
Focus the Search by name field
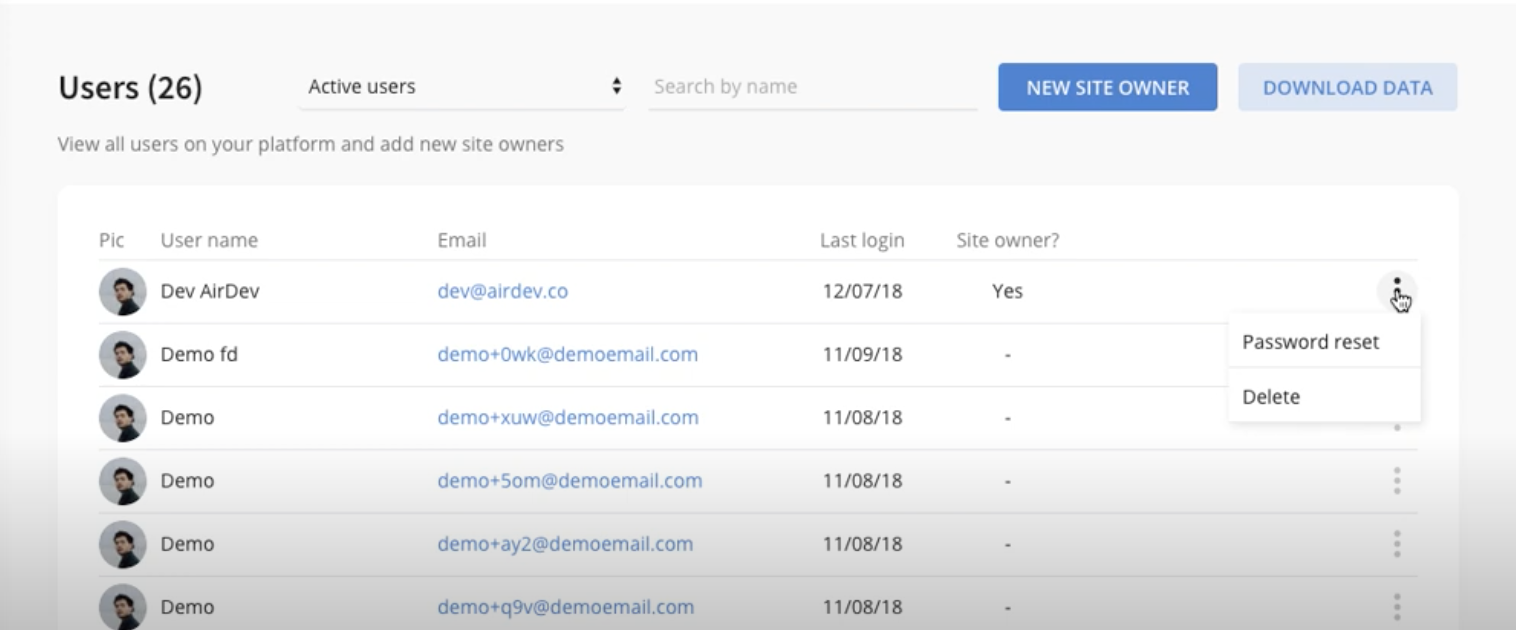click(812, 87)
